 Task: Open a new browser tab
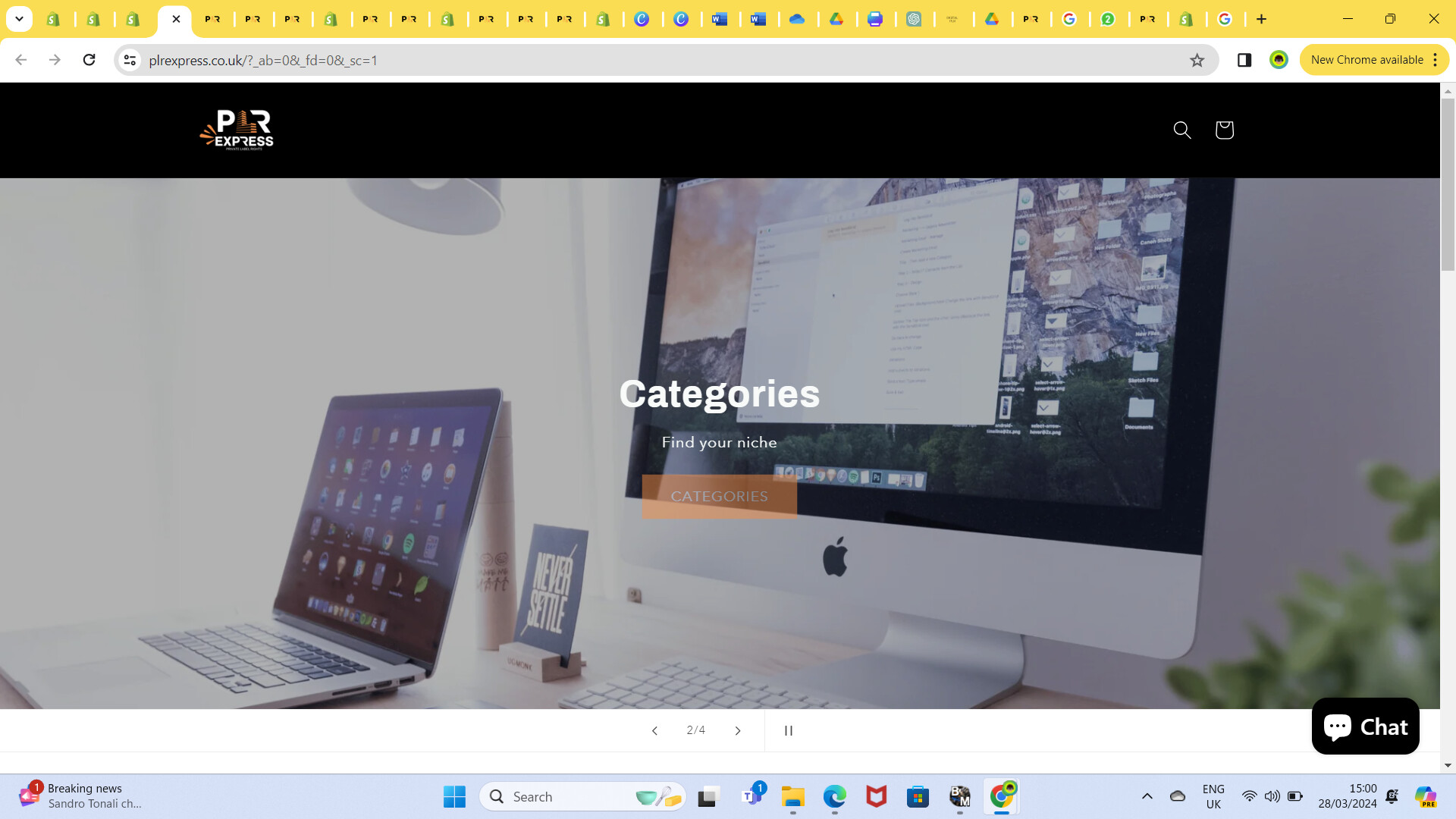[x=1261, y=19]
